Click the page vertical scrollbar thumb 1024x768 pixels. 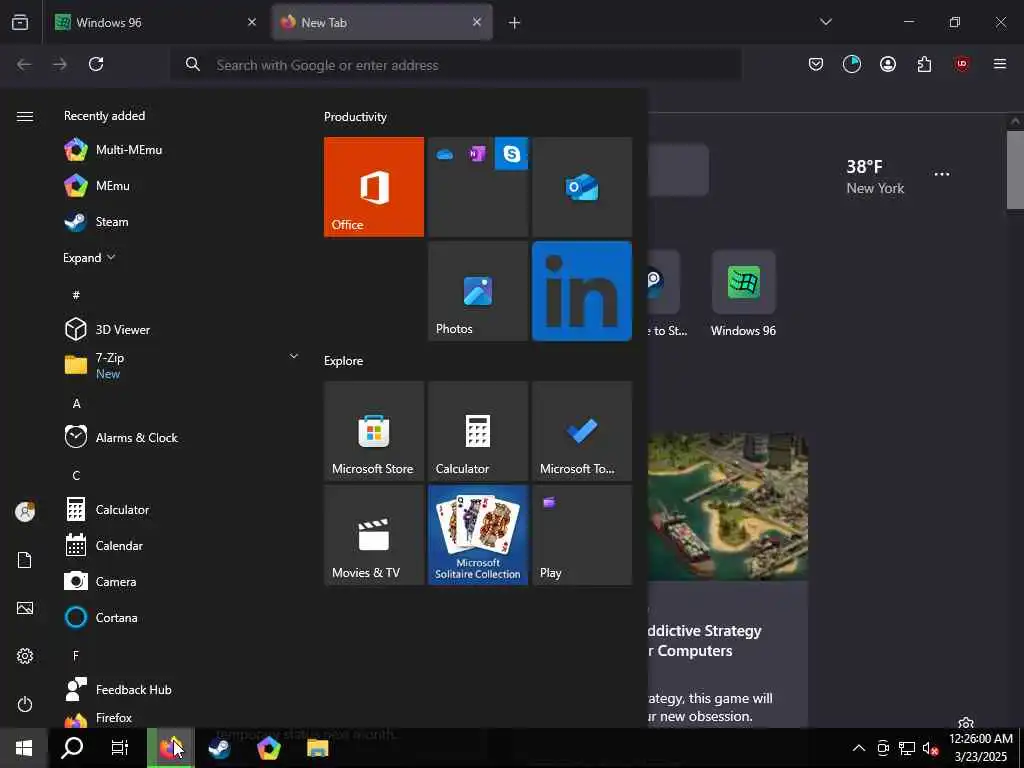(x=1015, y=170)
